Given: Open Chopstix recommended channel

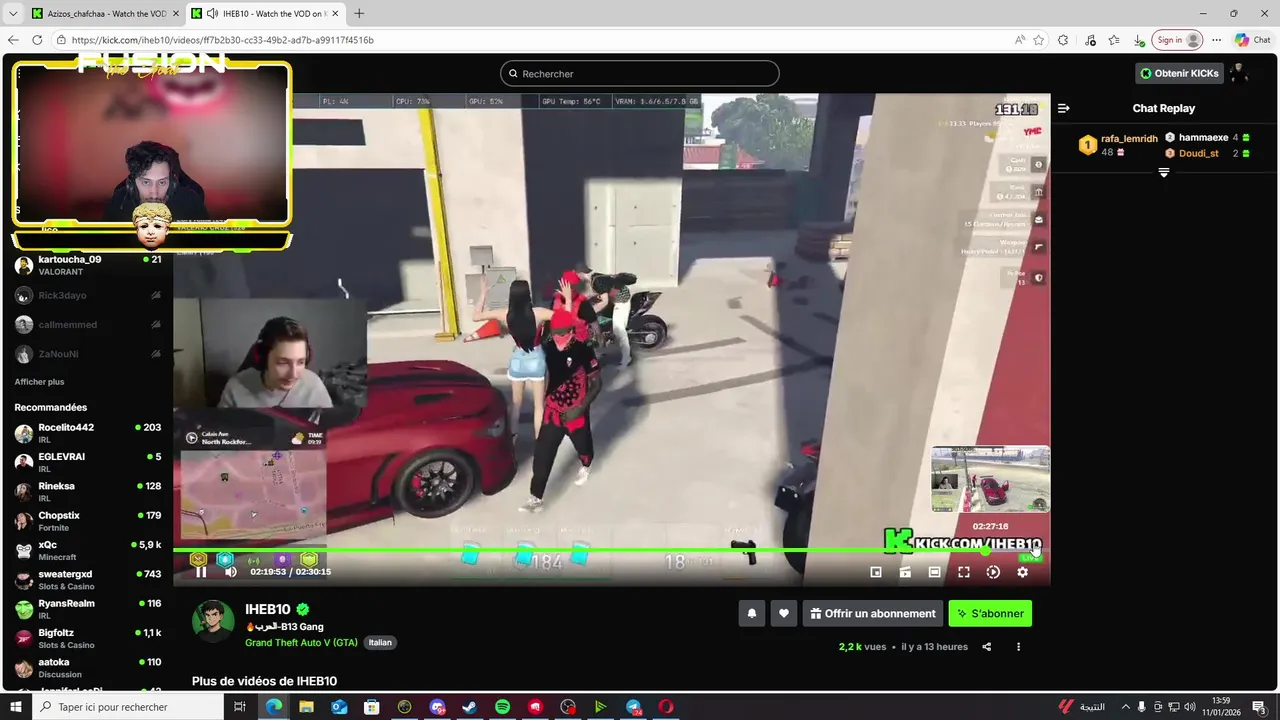Looking at the screenshot, I should click(x=88, y=521).
